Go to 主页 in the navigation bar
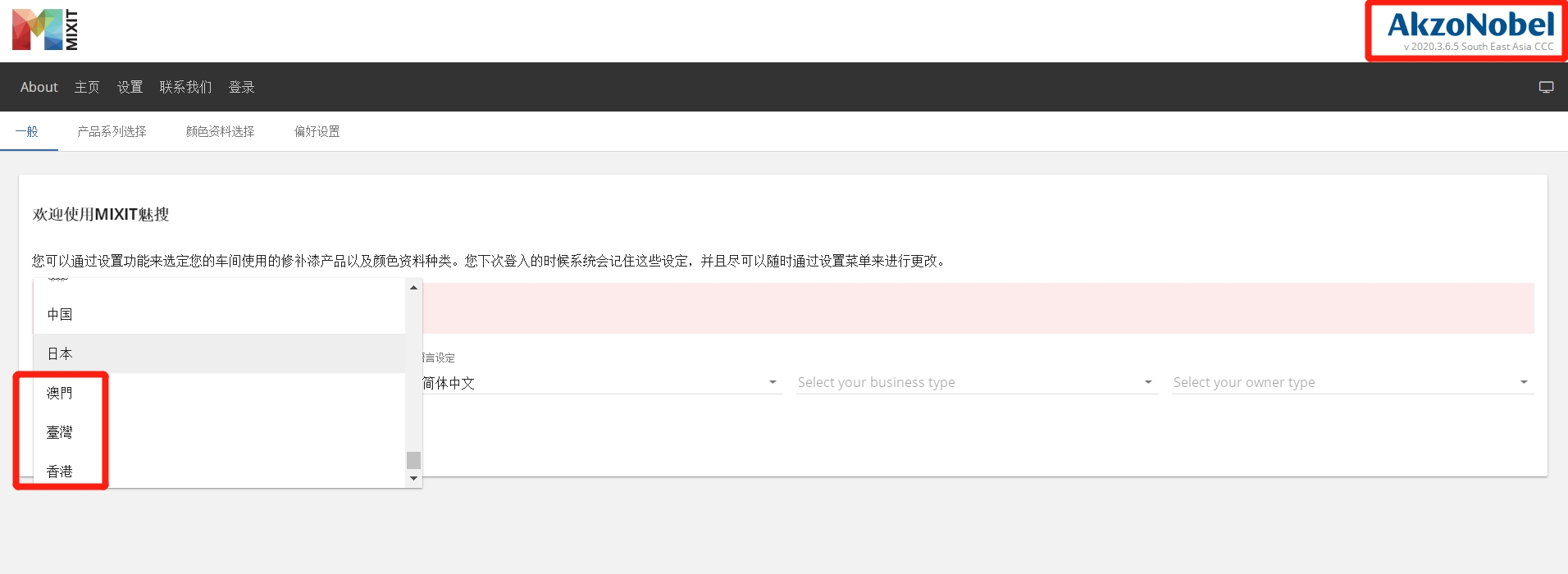 point(87,87)
